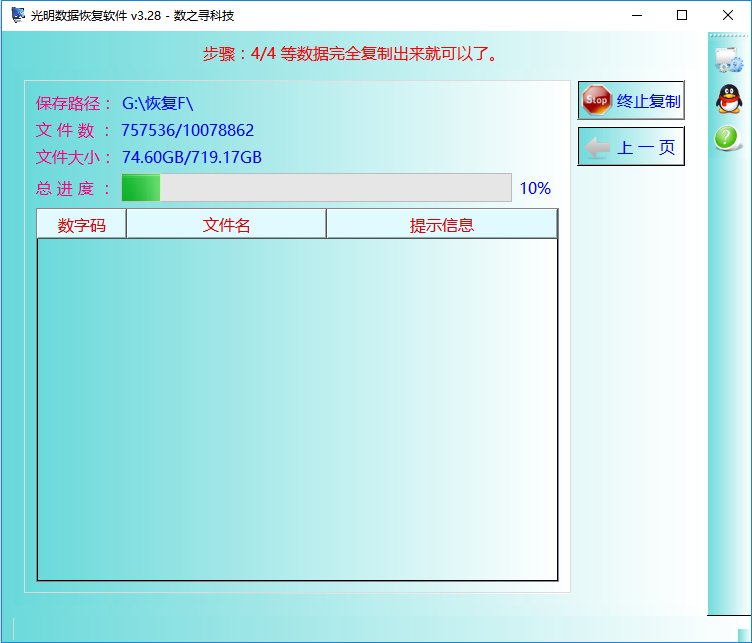The height and width of the screenshot is (643, 752).
Task: Click the green total progress bar
Action: coord(317,187)
